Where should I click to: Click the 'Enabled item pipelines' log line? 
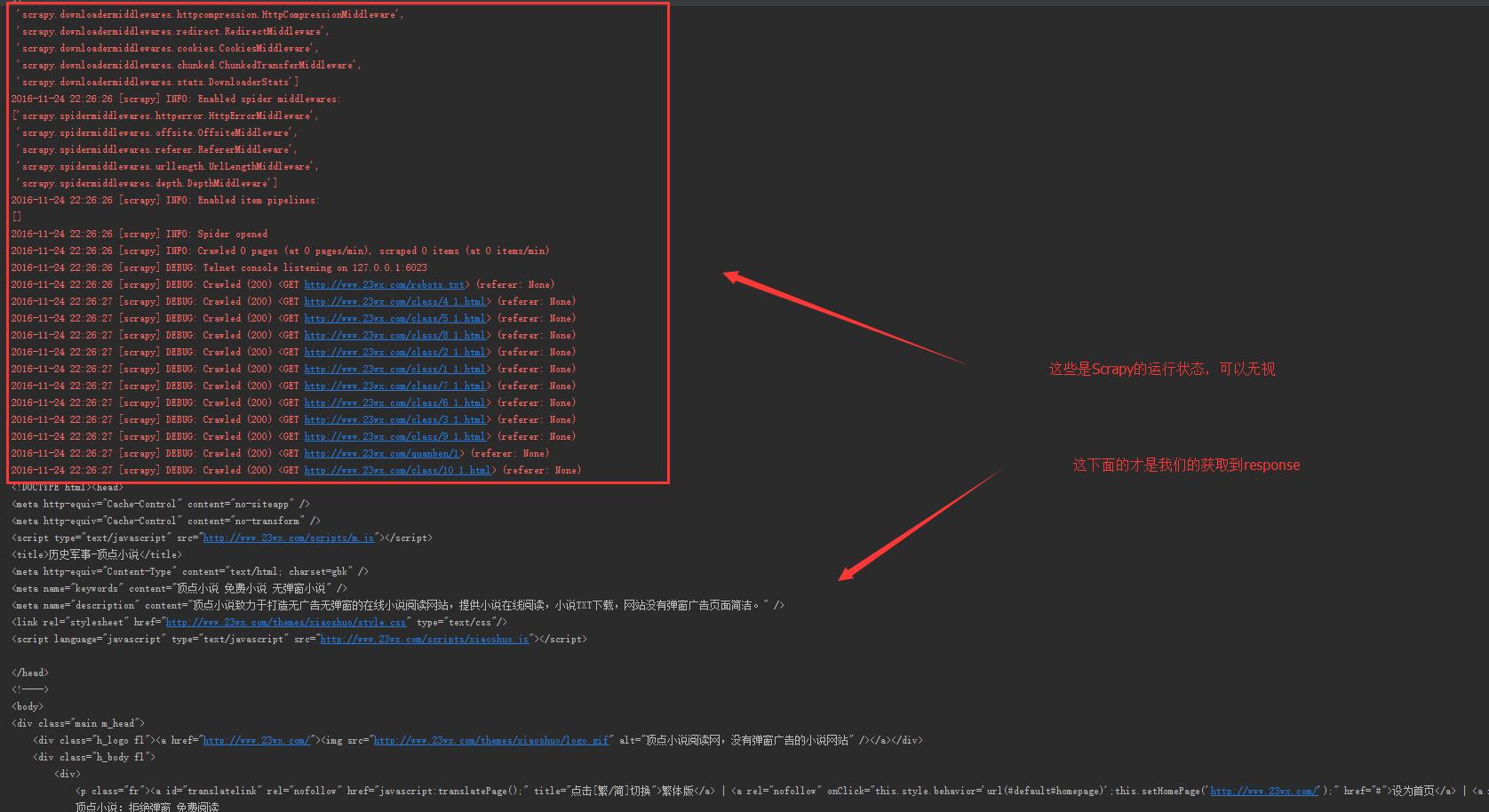[165, 200]
